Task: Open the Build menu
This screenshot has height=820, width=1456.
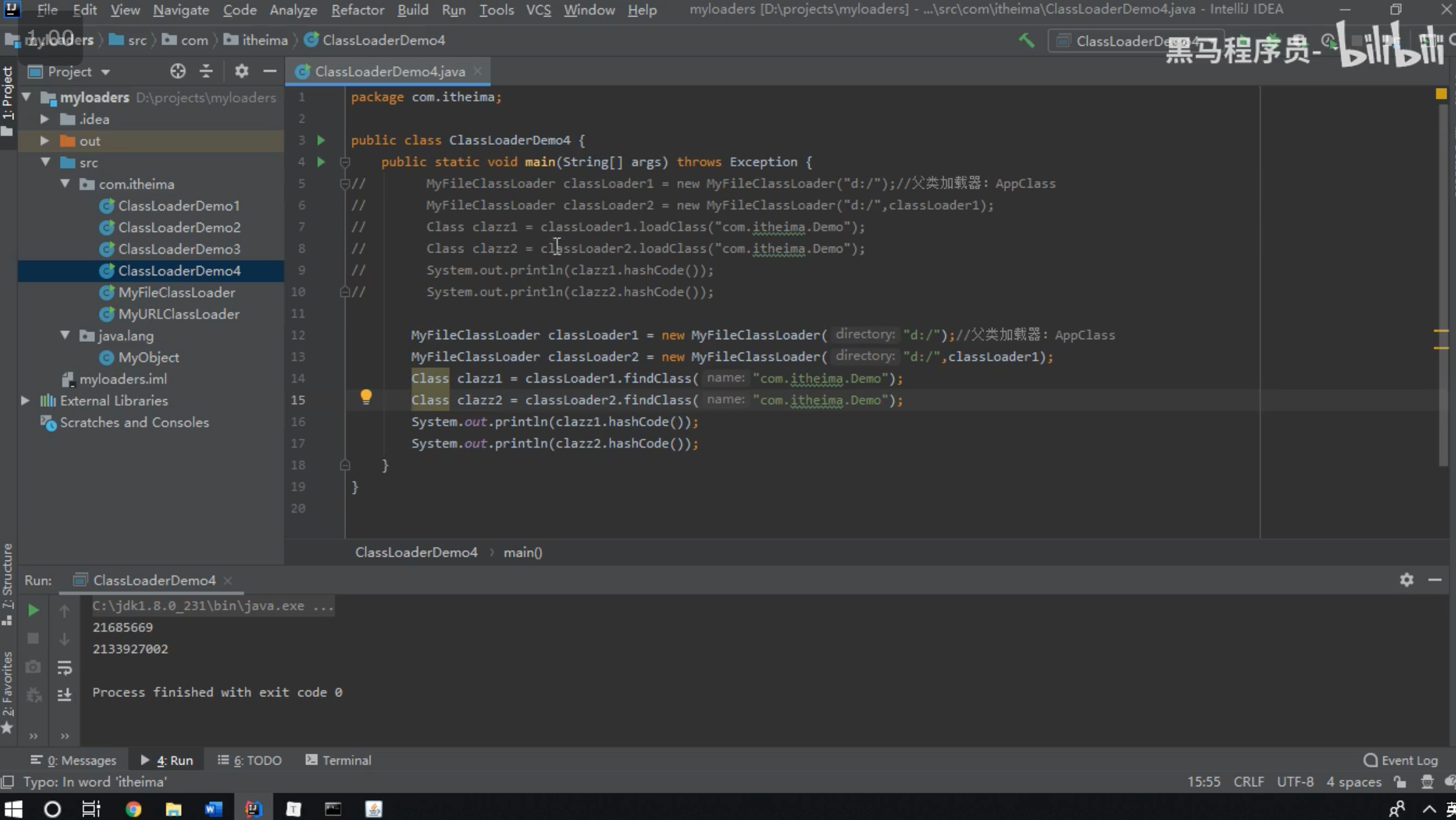Action: [x=412, y=10]
